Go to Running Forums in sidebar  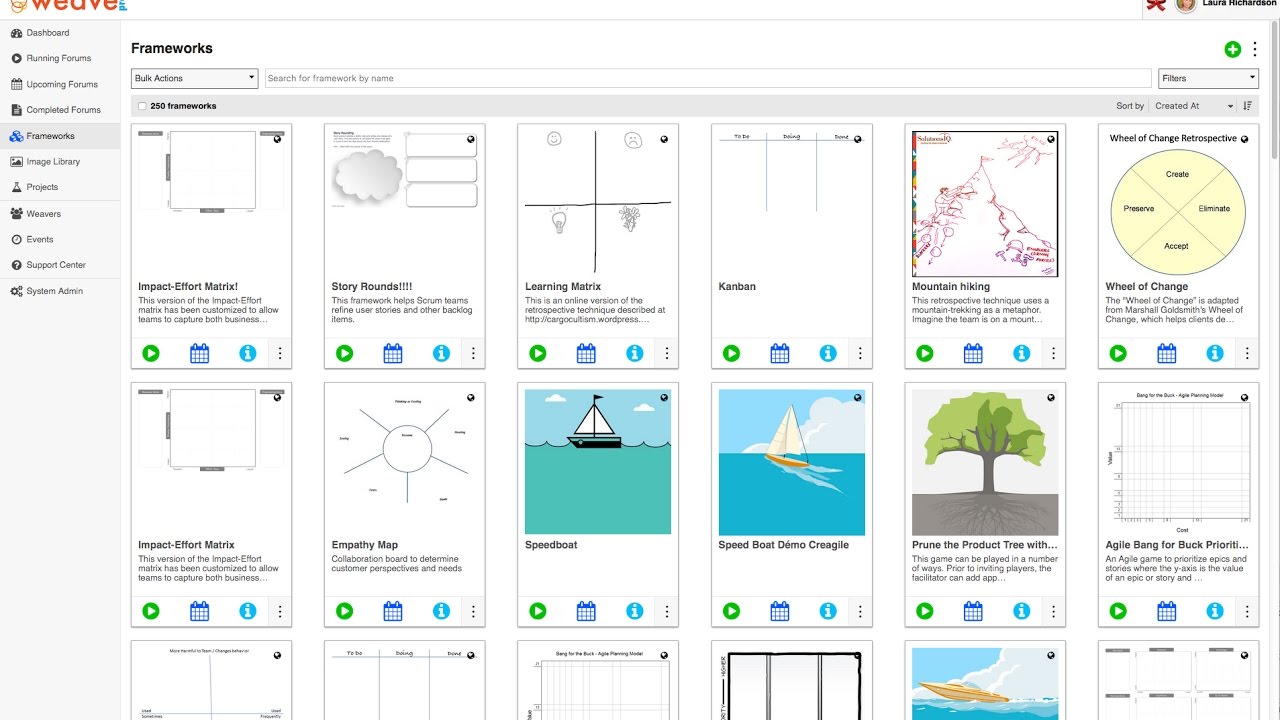point(59,58)
